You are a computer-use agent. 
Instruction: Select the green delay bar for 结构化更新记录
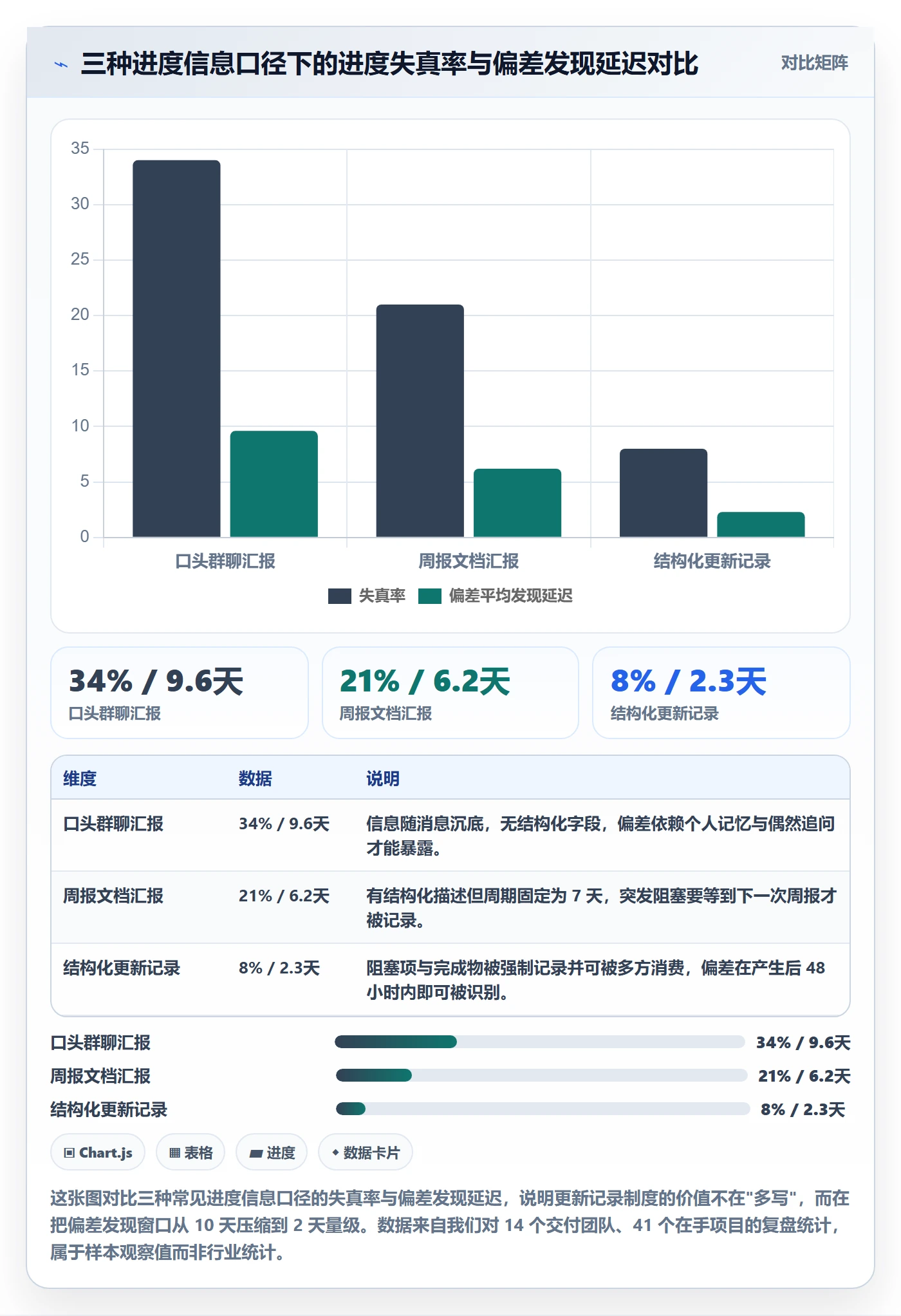761,524
